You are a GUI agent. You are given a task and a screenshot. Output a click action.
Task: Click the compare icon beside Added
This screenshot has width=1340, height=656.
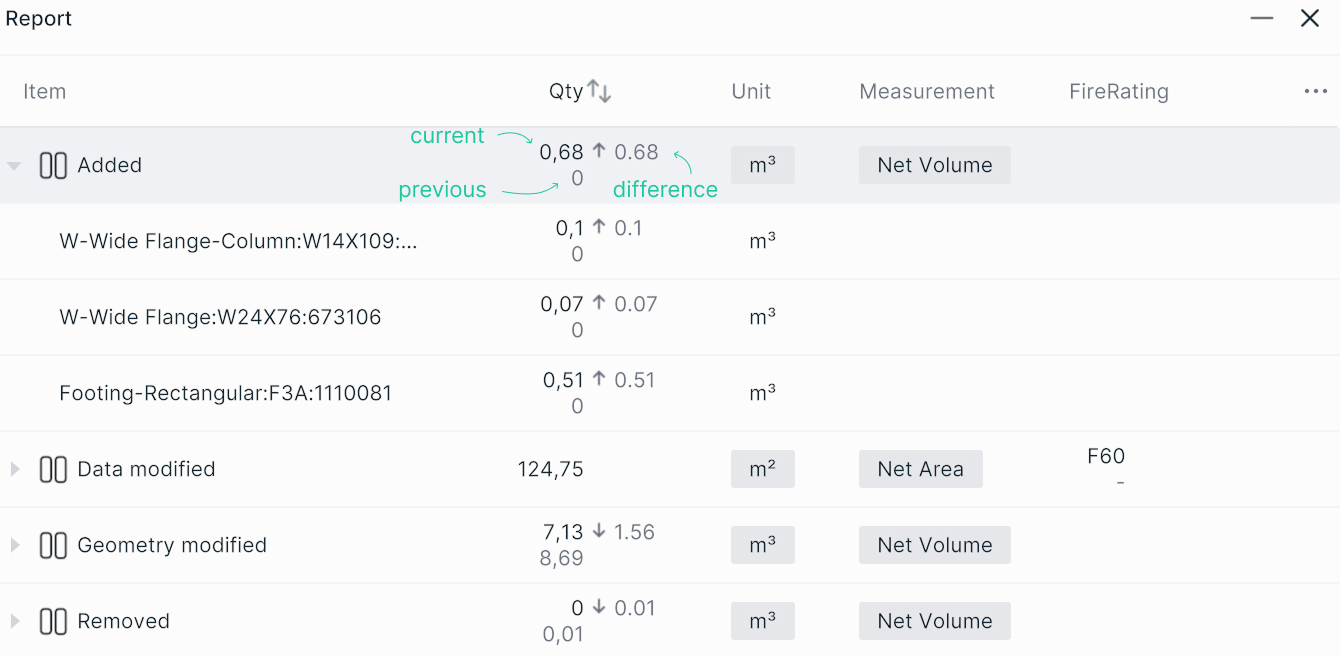[x=53, y=166]
